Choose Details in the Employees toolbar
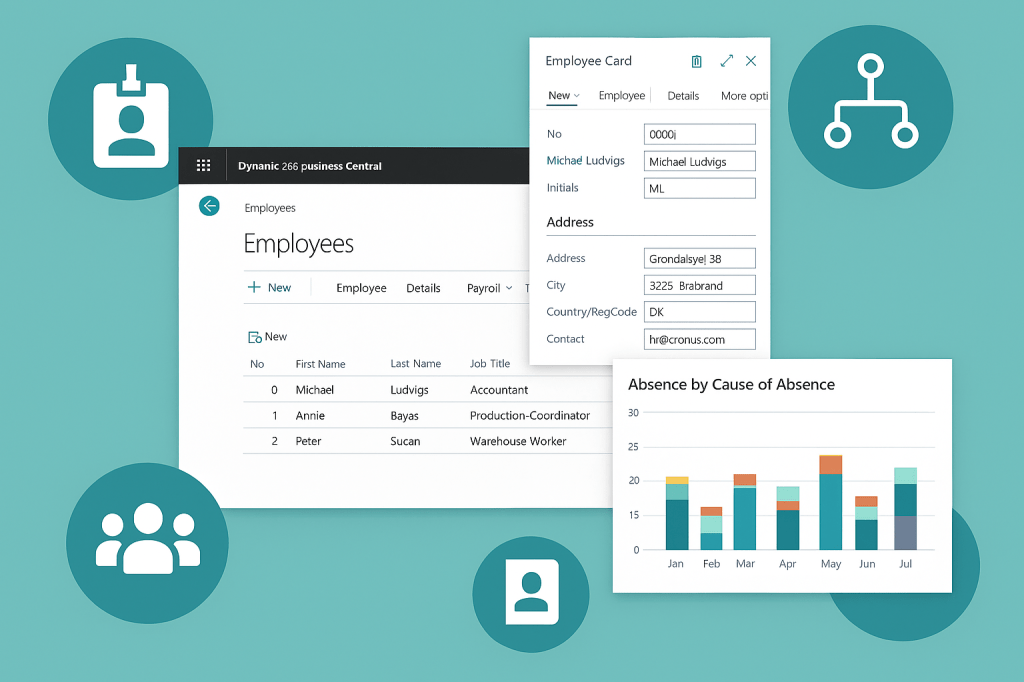 point(423,288)
